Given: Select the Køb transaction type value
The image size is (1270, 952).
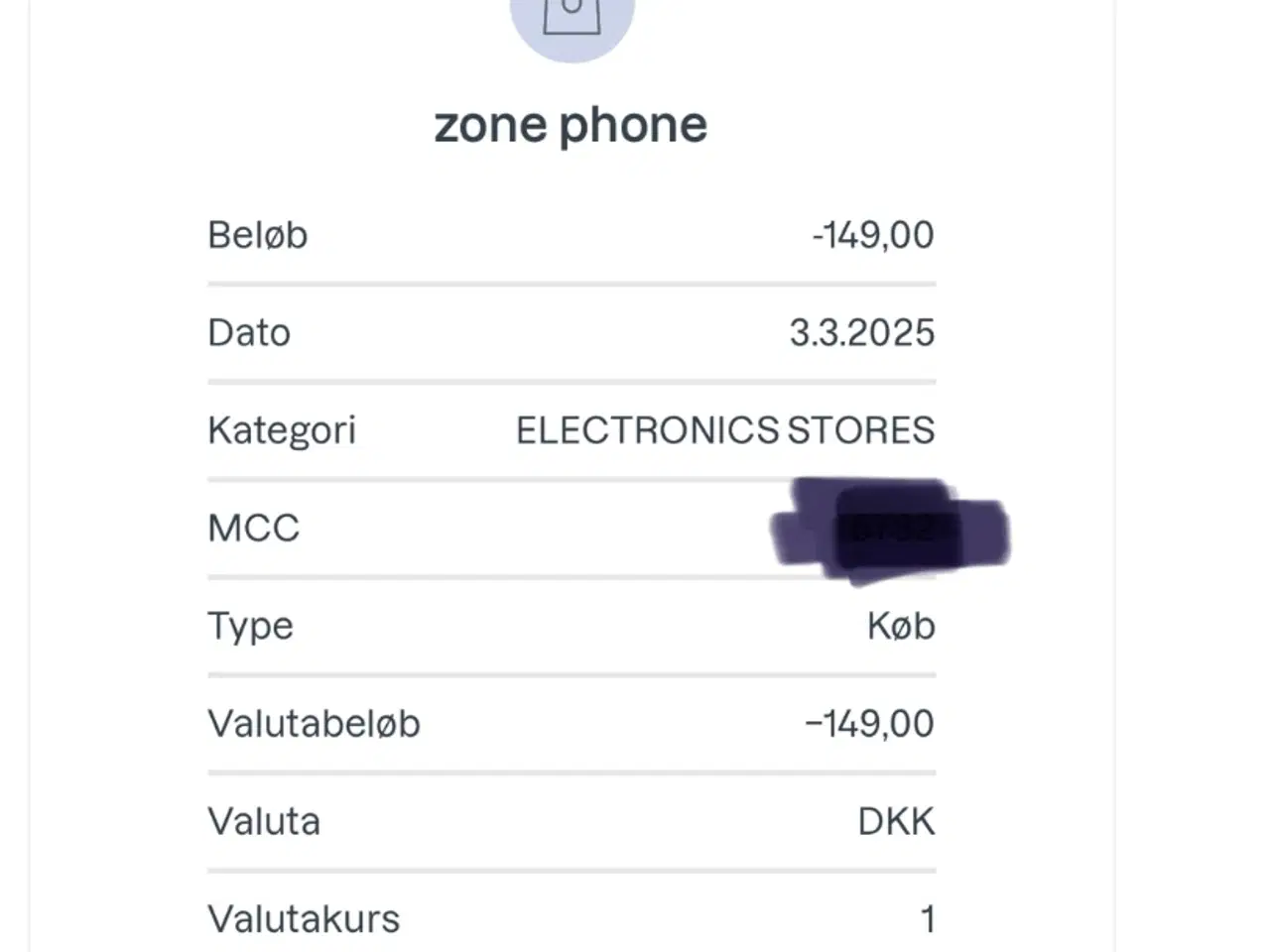Looking at the screenshot, I should tap(901, 626).
